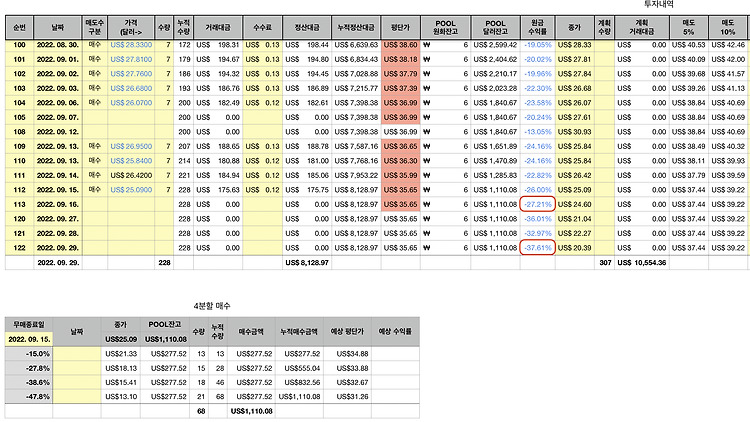Click the red average price US$ 38.60
Screen dimensions: 750x422
(400, 45)
